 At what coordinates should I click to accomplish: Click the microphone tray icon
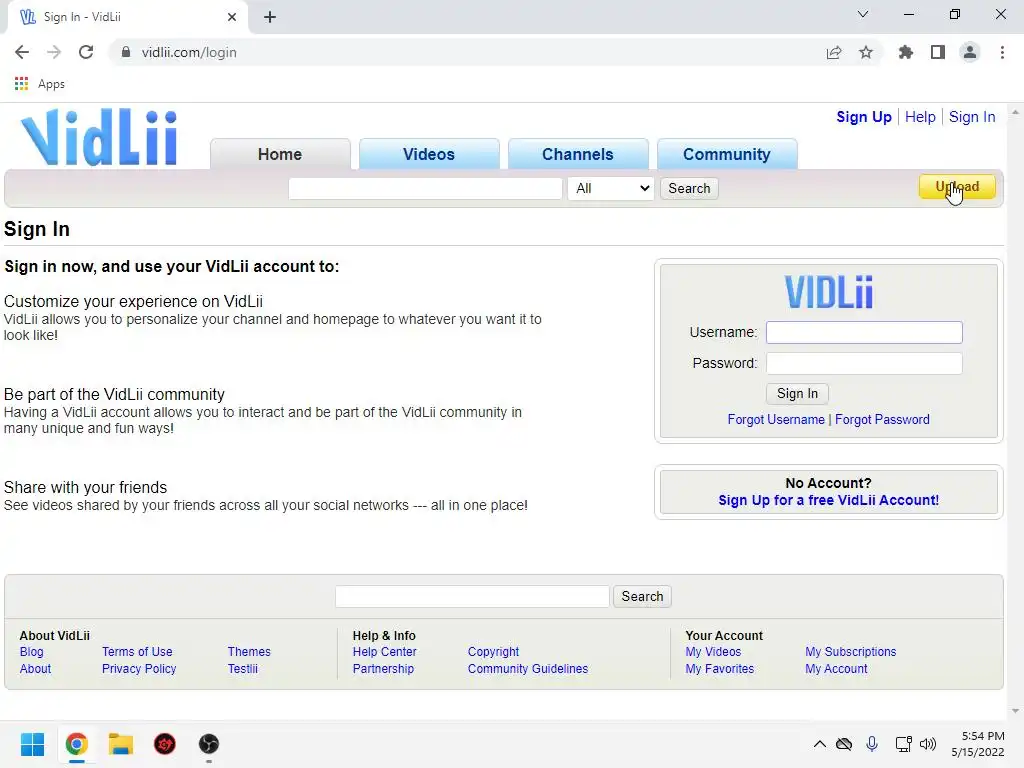[x=872, y=744]
